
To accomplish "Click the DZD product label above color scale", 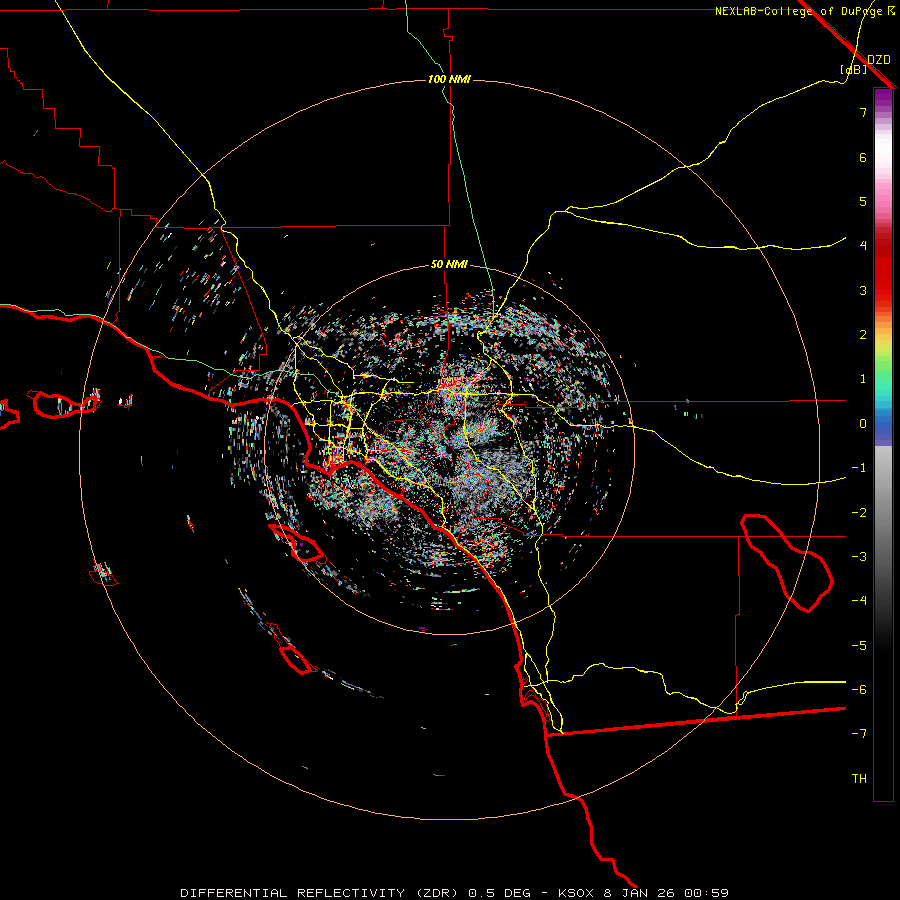I will pos(879,60).
